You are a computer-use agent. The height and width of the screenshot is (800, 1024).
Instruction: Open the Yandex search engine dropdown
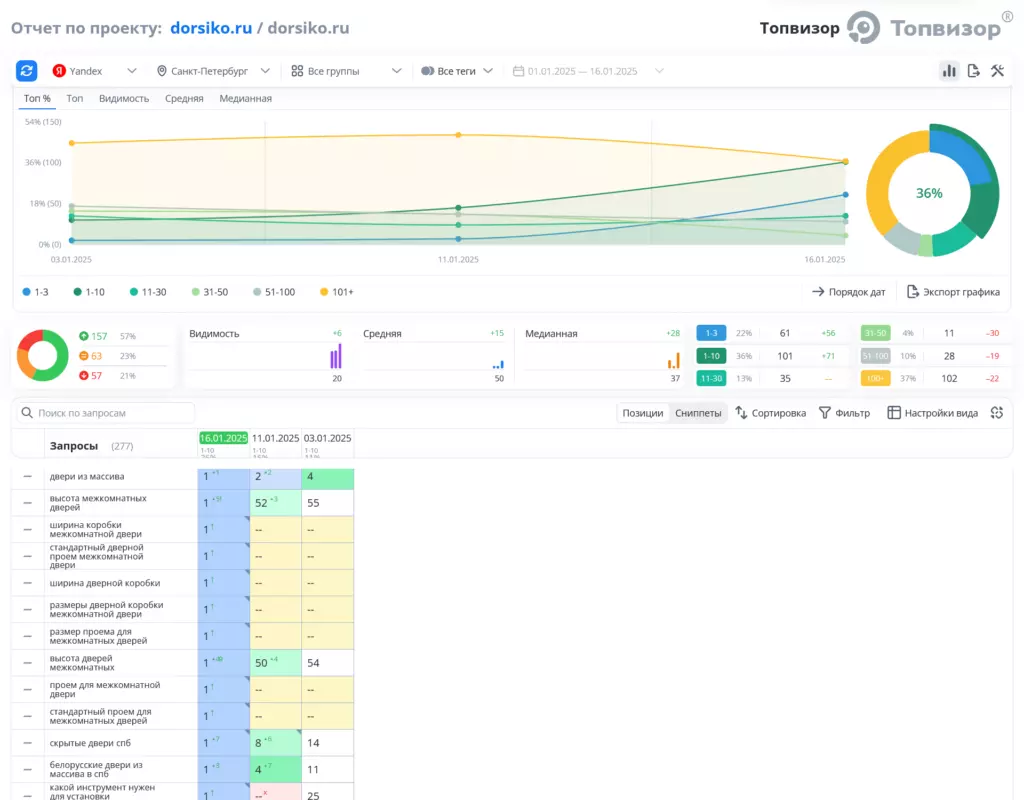[95, 71]
